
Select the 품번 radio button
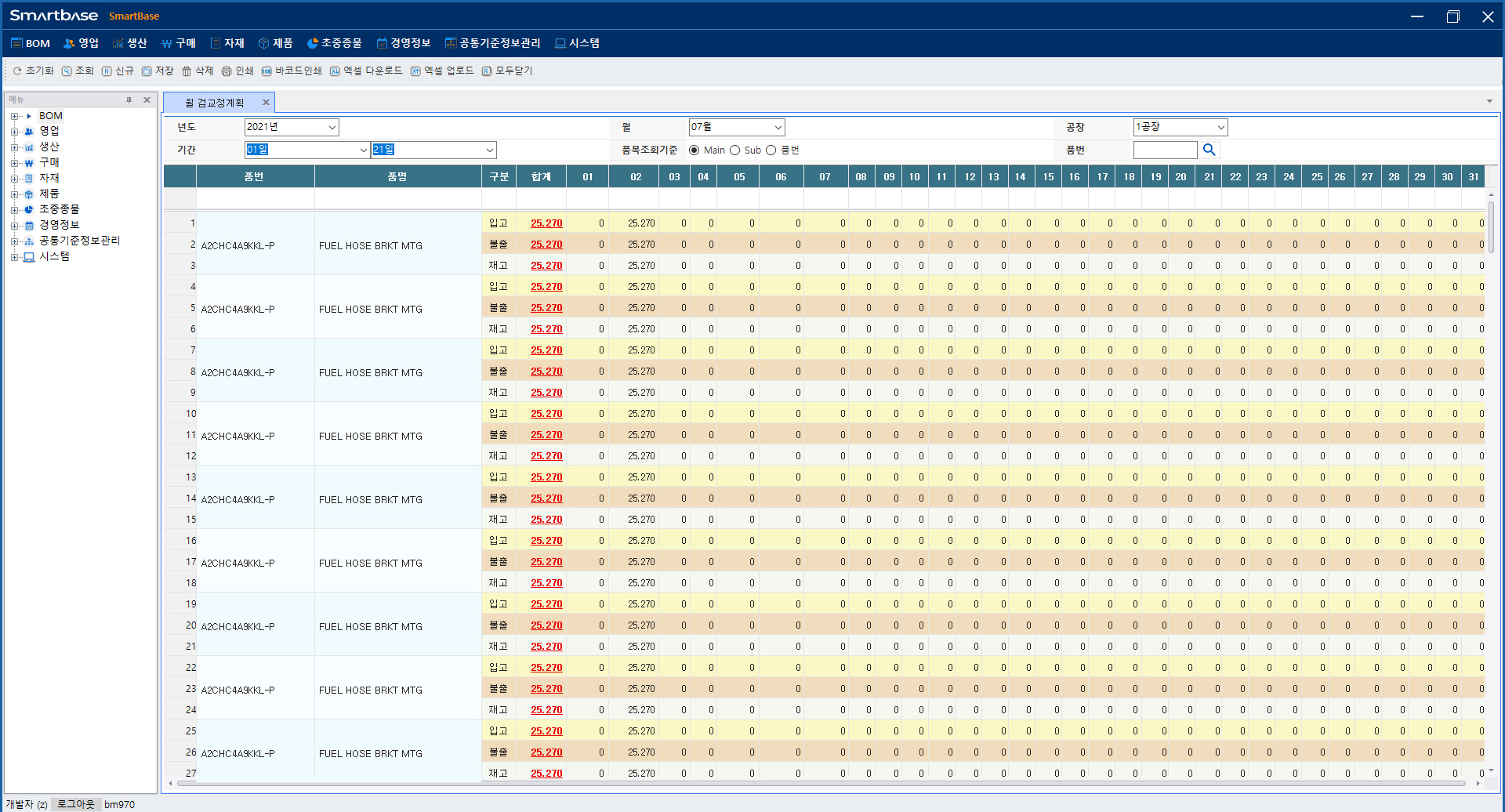pos(771,150)
